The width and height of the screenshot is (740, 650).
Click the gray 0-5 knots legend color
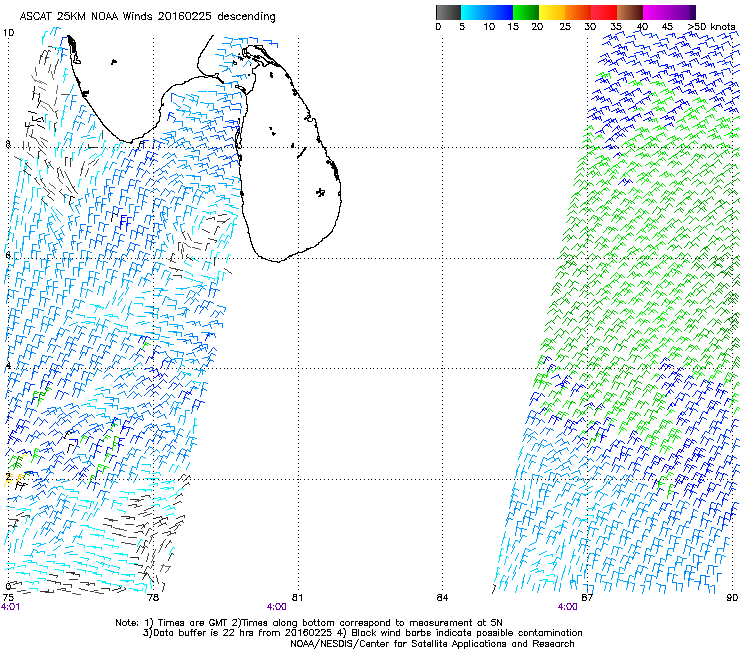448,12
